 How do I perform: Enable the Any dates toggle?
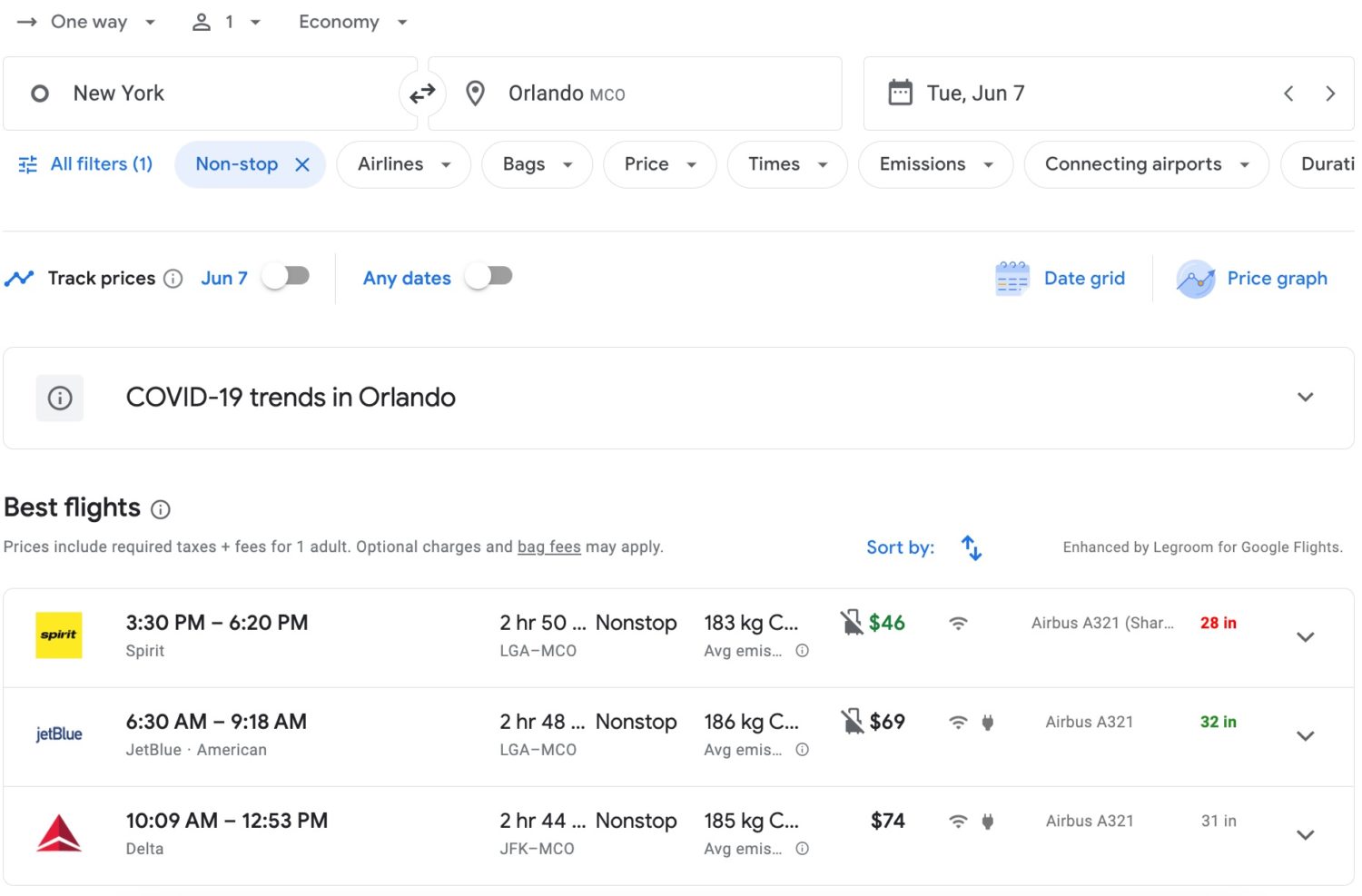click(x=489, y=275)
